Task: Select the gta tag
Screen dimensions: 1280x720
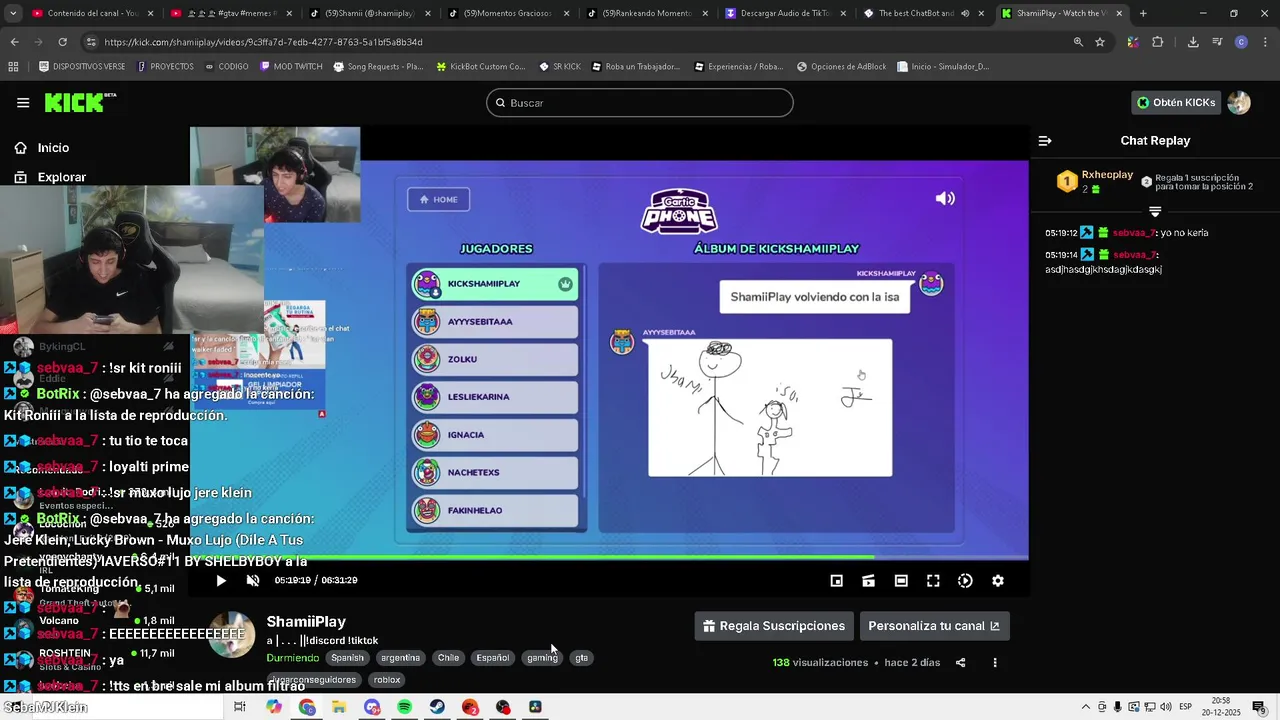Action: [x=582, y=658]
